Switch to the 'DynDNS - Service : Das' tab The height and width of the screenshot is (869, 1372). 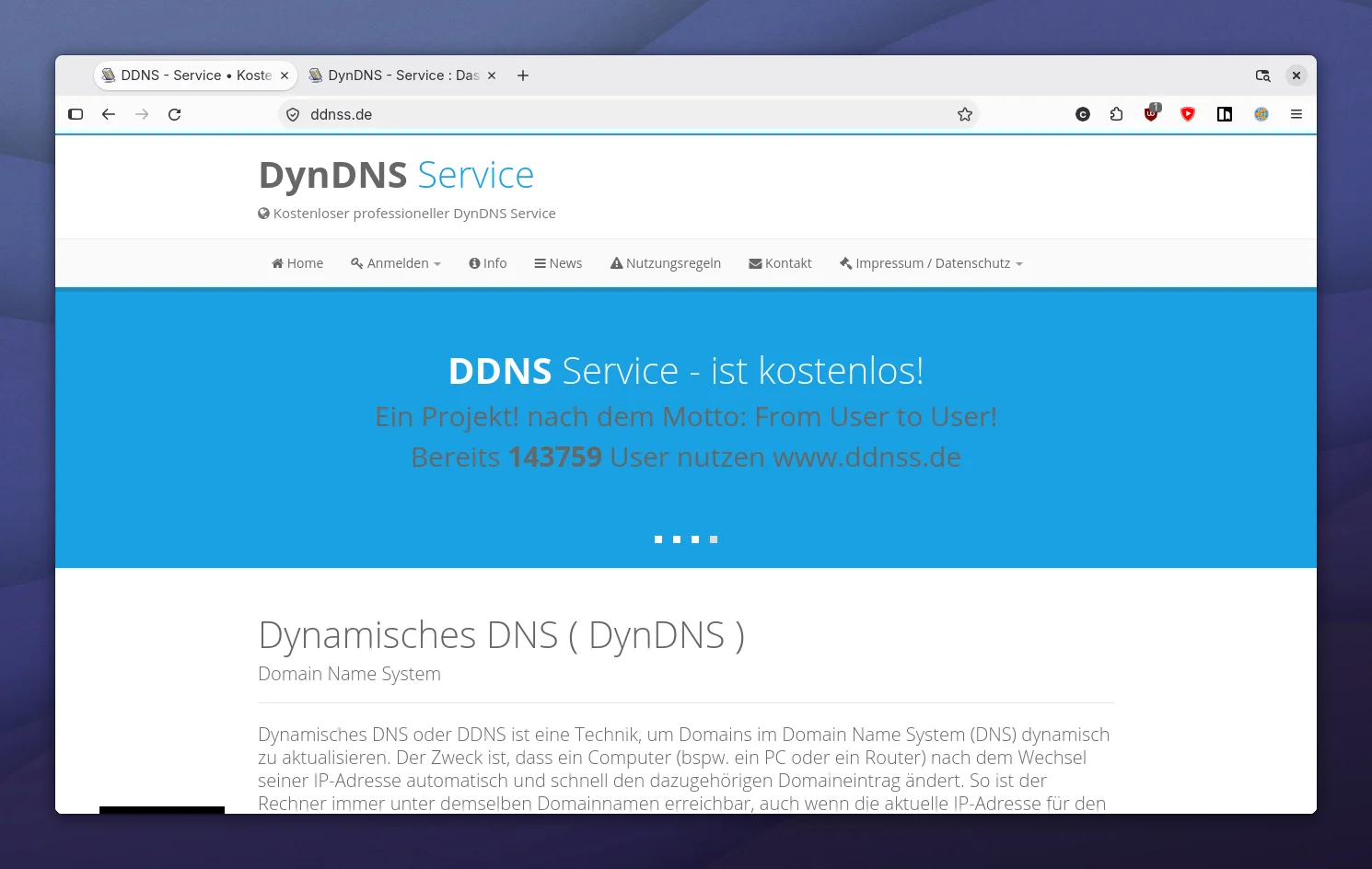(x=402, y=75)
